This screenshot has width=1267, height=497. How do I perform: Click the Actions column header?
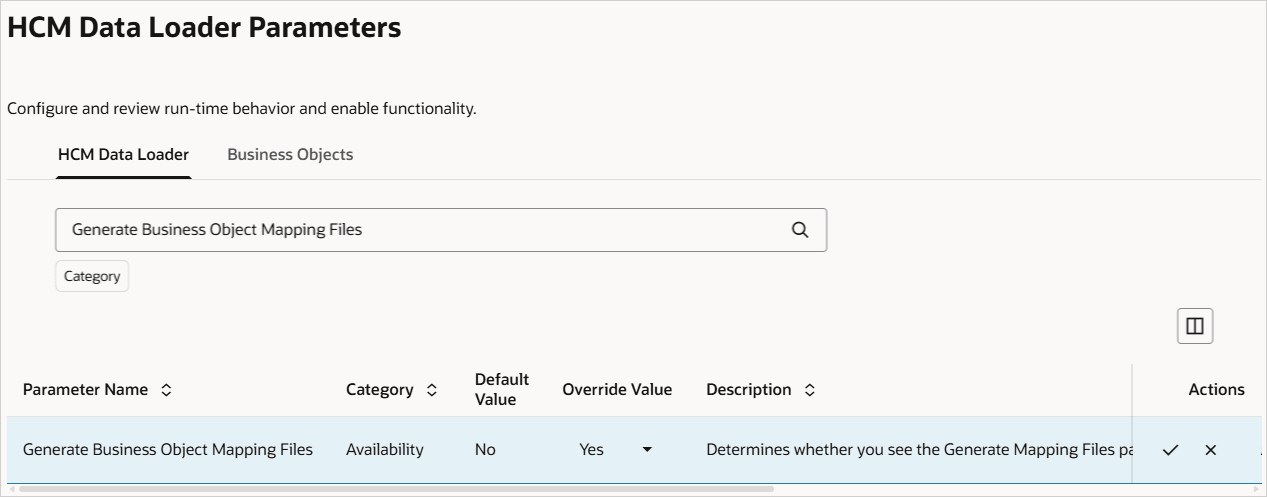[1216, 390]
